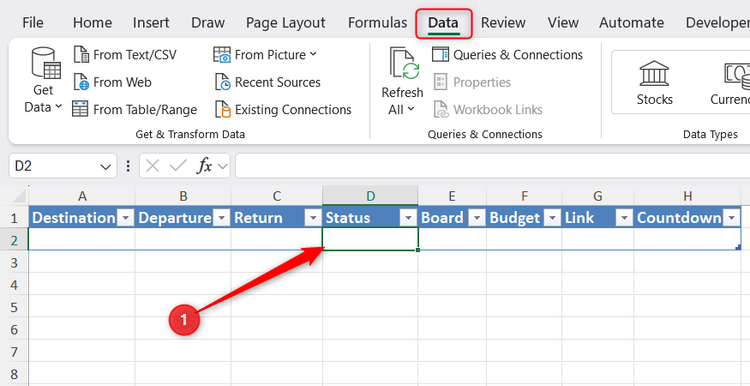Viewport: 750px width, 386px height.
Task: Cancel formula entry with X icon
Action: pos(153,166)
